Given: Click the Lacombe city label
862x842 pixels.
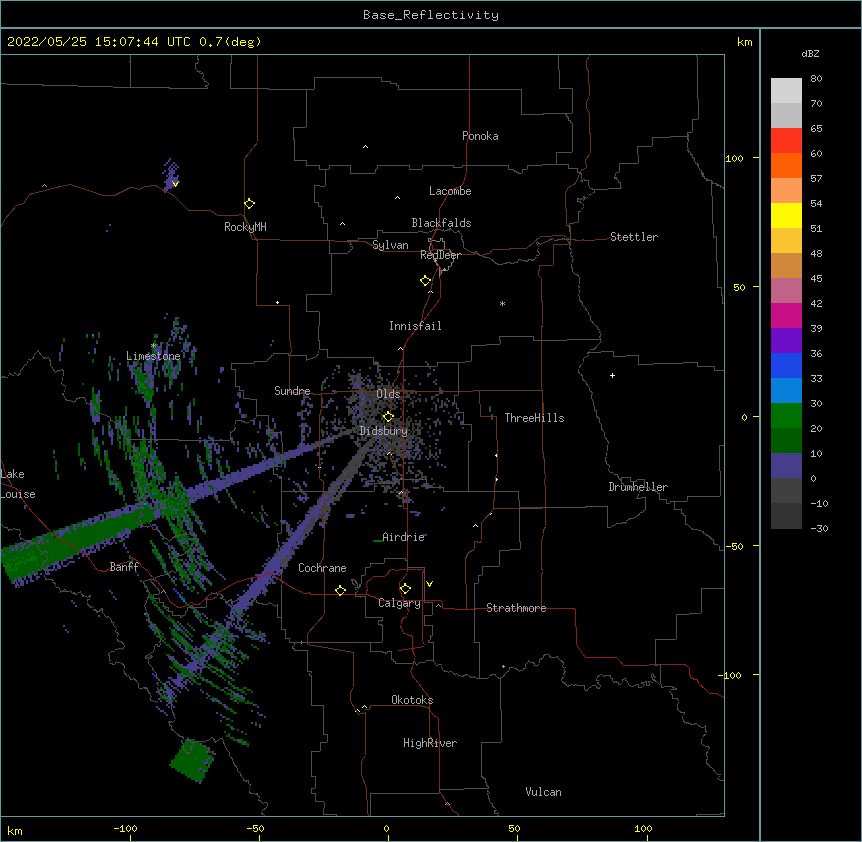Looking at the screenshot, I should [450, 191].
